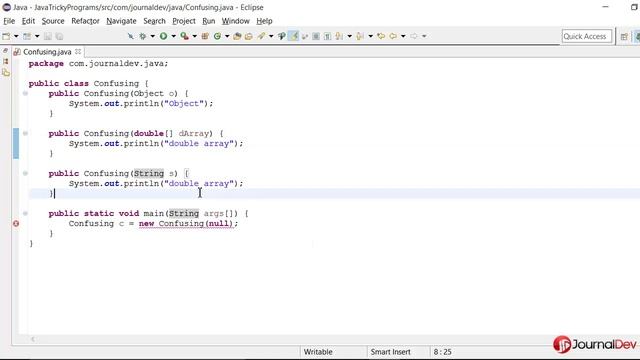This screenshot has width=640, height=360.
Task: Toggle Block Selection Mode icon
Action: pos(316,36)
